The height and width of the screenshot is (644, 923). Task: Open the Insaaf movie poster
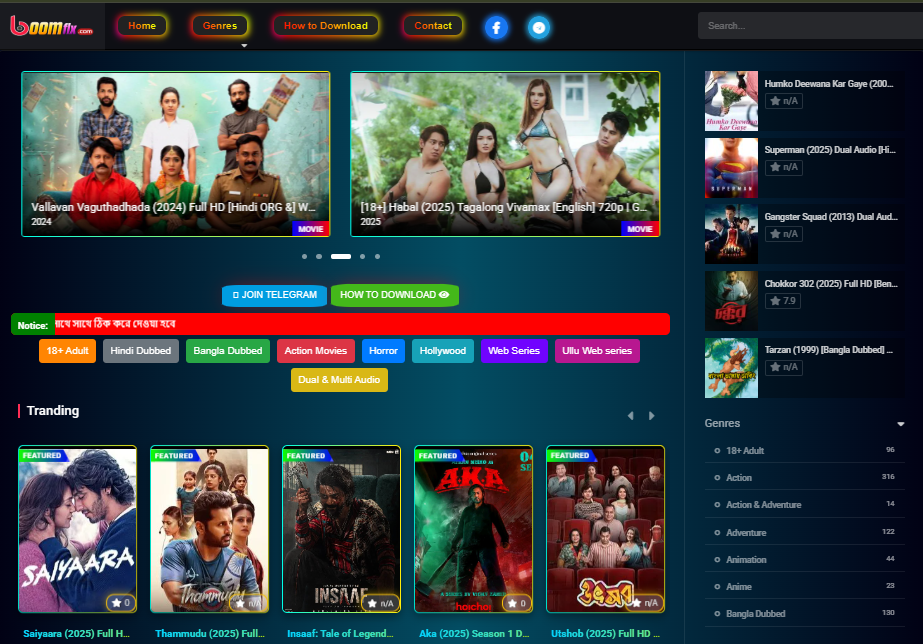(x=341, y=529)
